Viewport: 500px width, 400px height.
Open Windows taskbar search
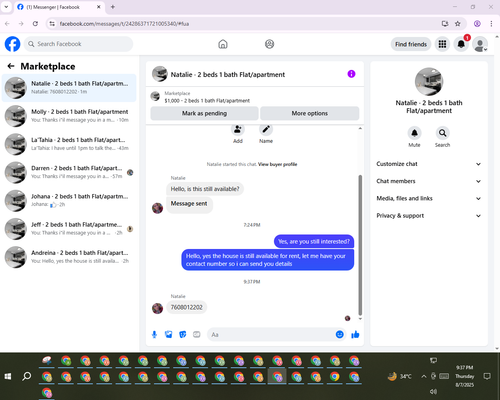pos(27,376)
